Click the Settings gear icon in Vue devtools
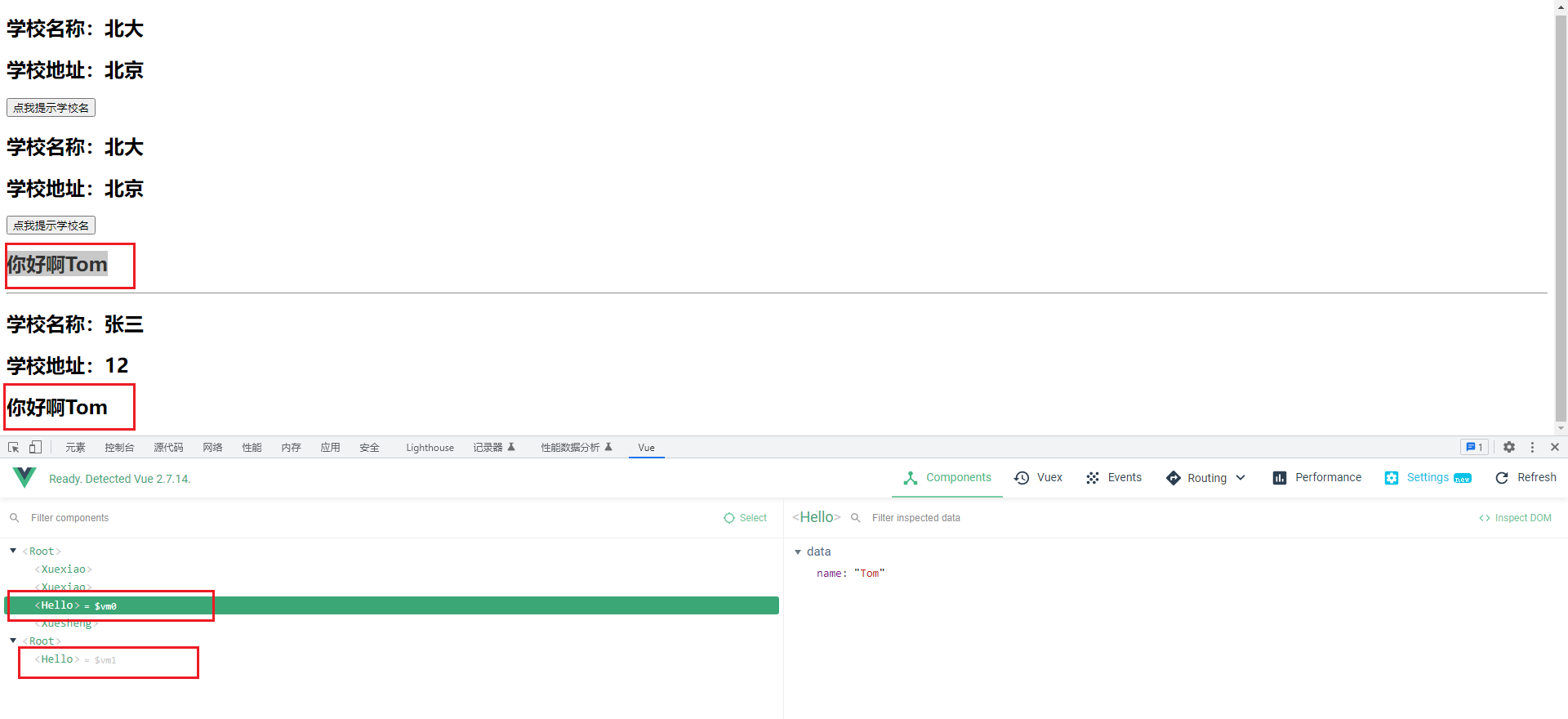The image size is (1568, 719). pos(1392,478)
